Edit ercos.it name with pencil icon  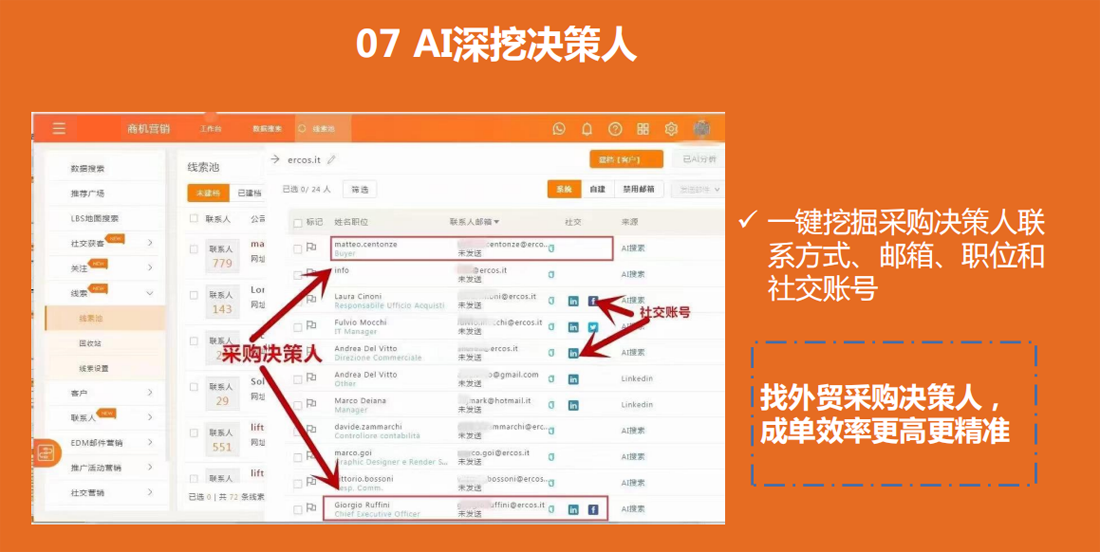pos(332,160)
